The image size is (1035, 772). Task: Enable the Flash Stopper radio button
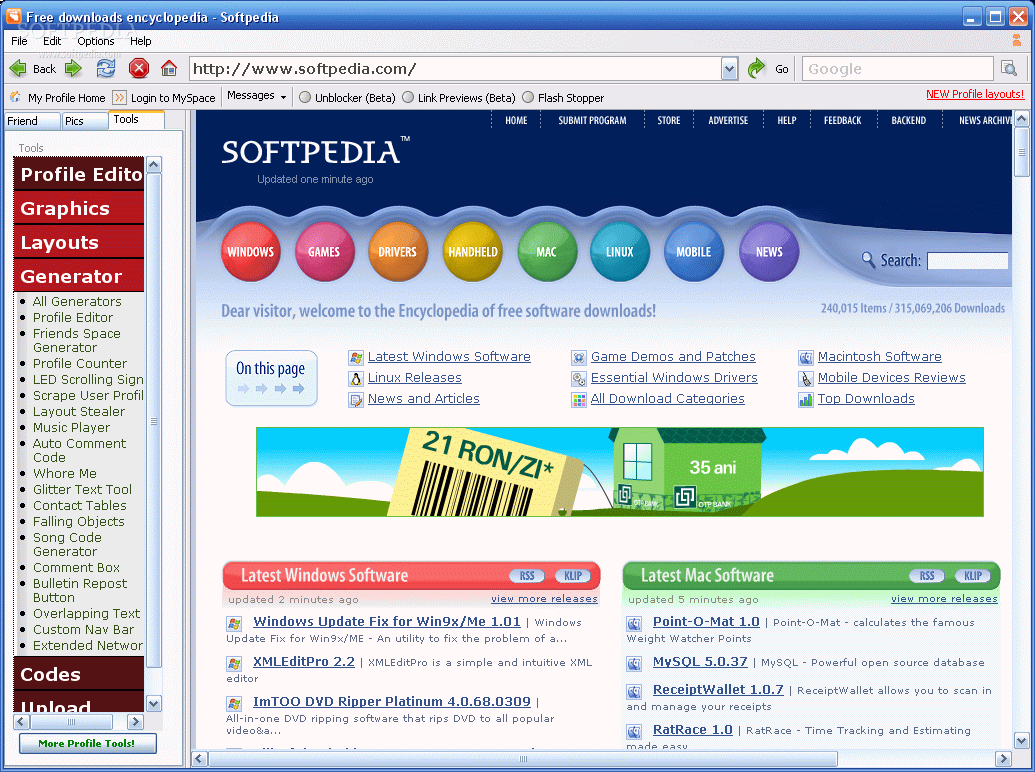pos(528,97)
